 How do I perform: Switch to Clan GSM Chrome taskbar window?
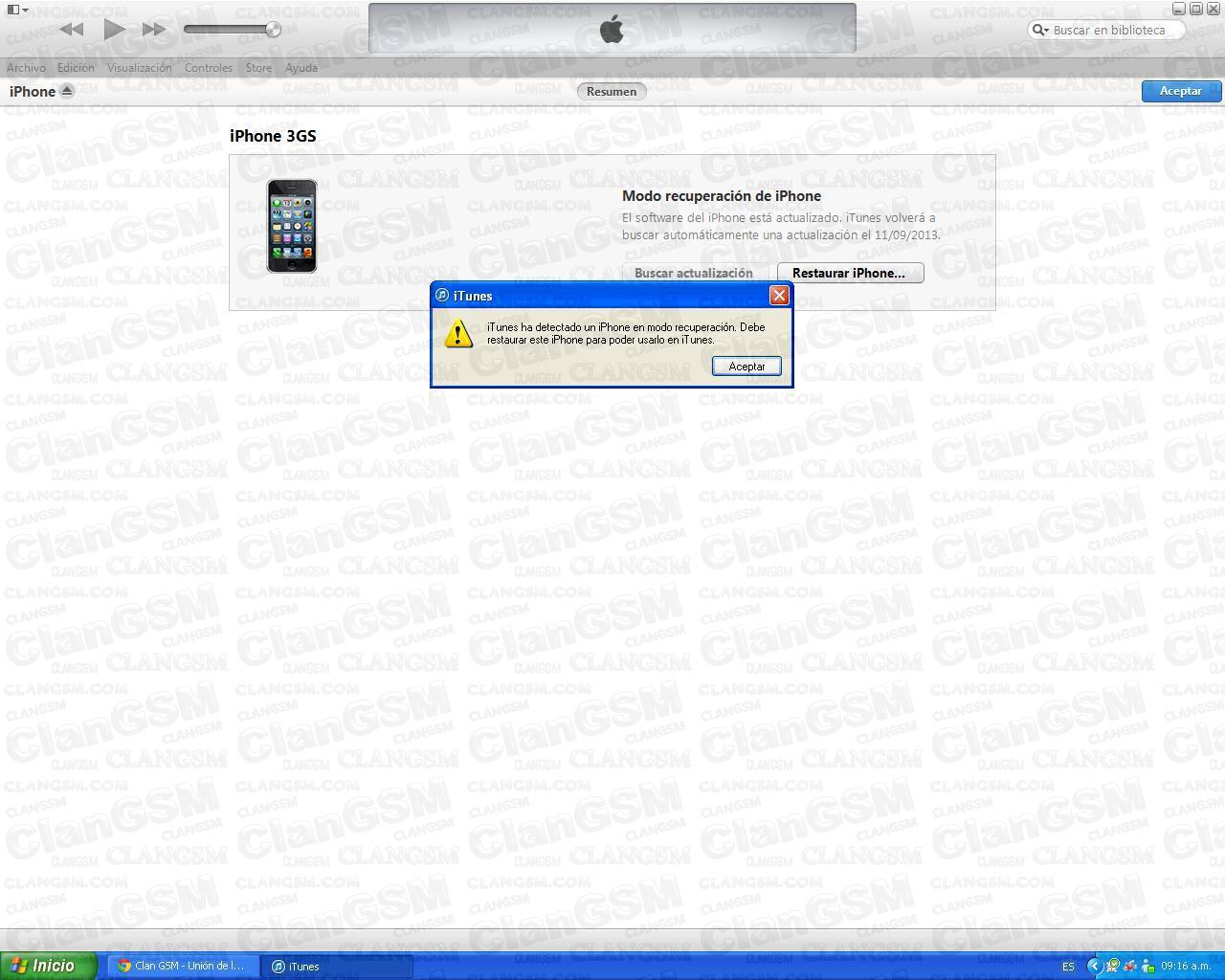pyautogui.click(x=182, y=966)
